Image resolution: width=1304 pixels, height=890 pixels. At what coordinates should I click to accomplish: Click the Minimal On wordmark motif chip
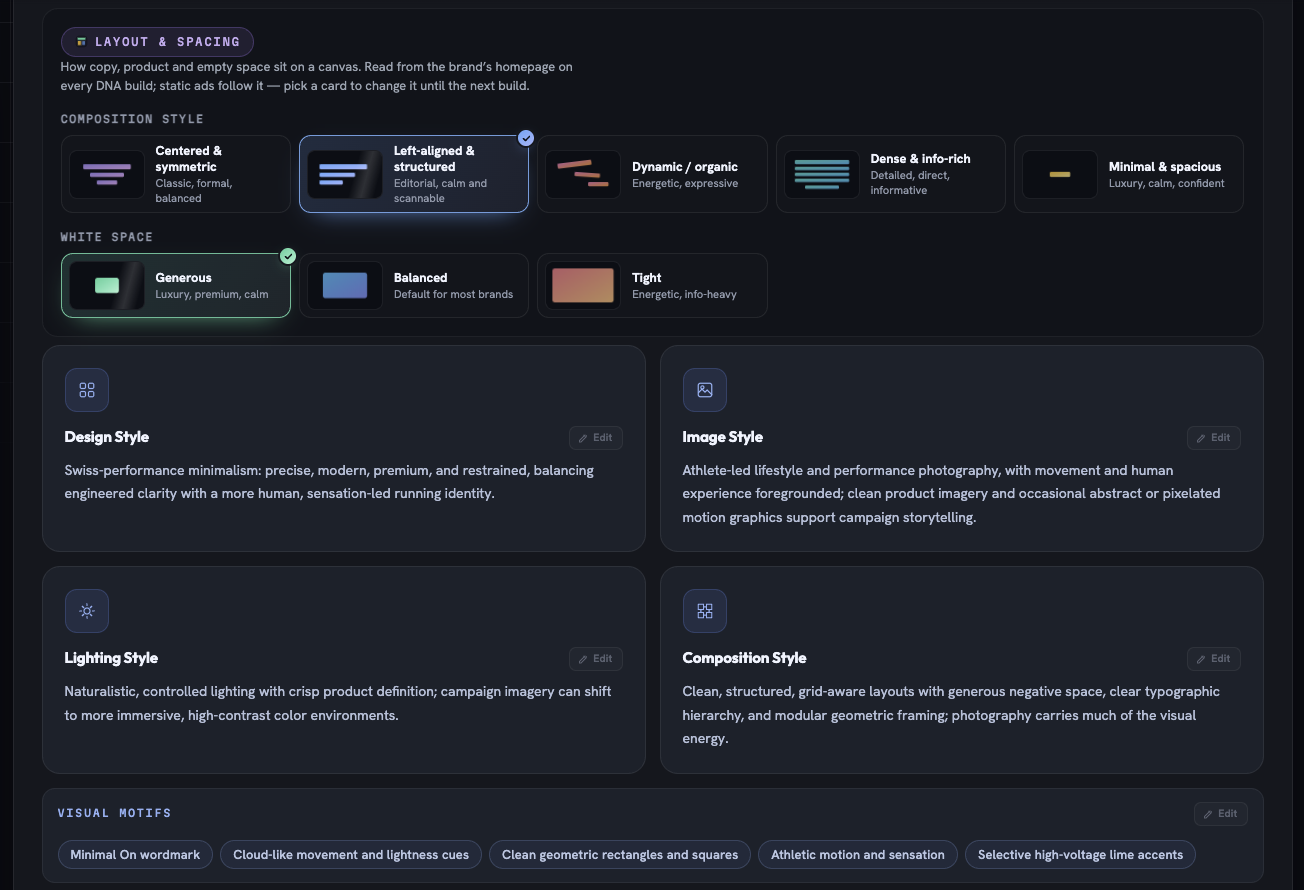coord(135,854)
